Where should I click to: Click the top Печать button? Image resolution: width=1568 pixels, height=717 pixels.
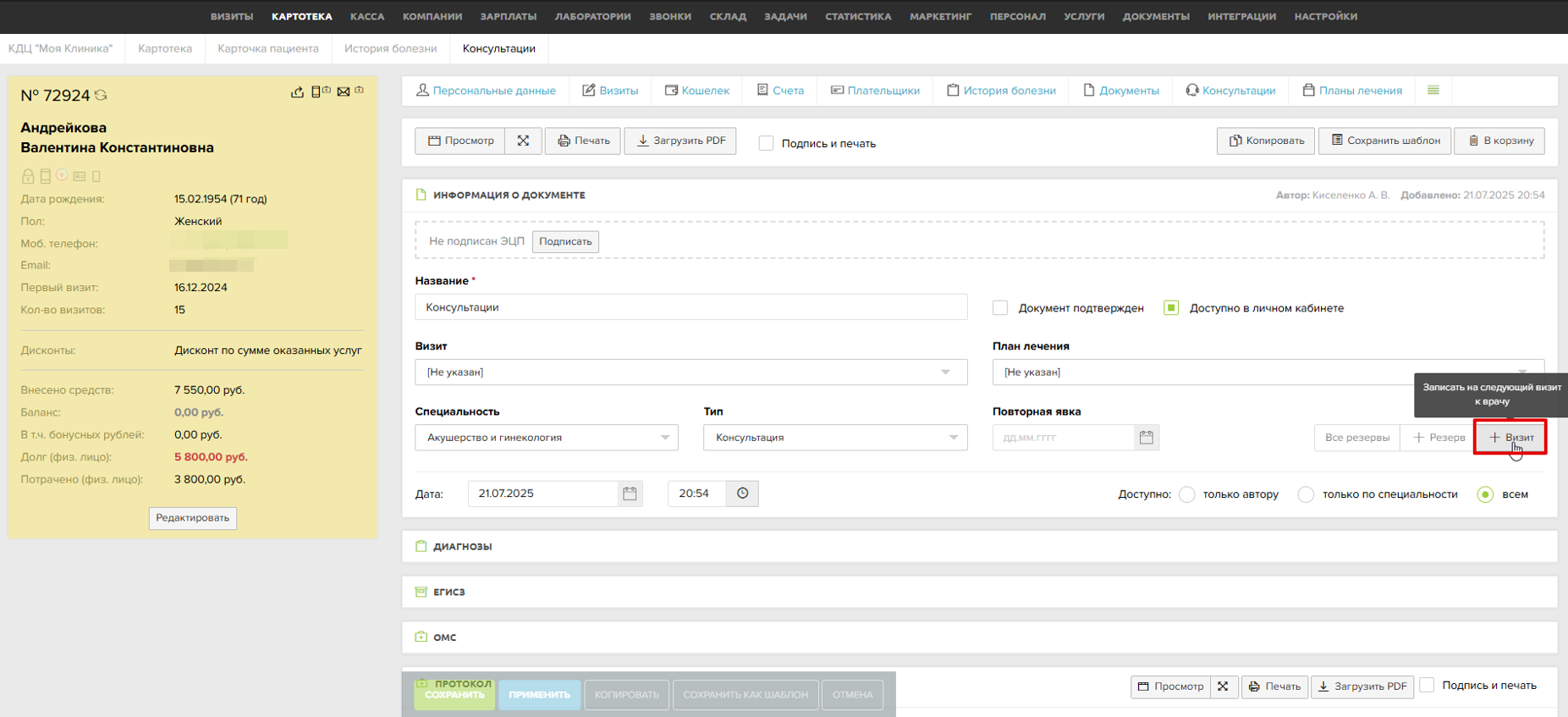tap(583, 141)
